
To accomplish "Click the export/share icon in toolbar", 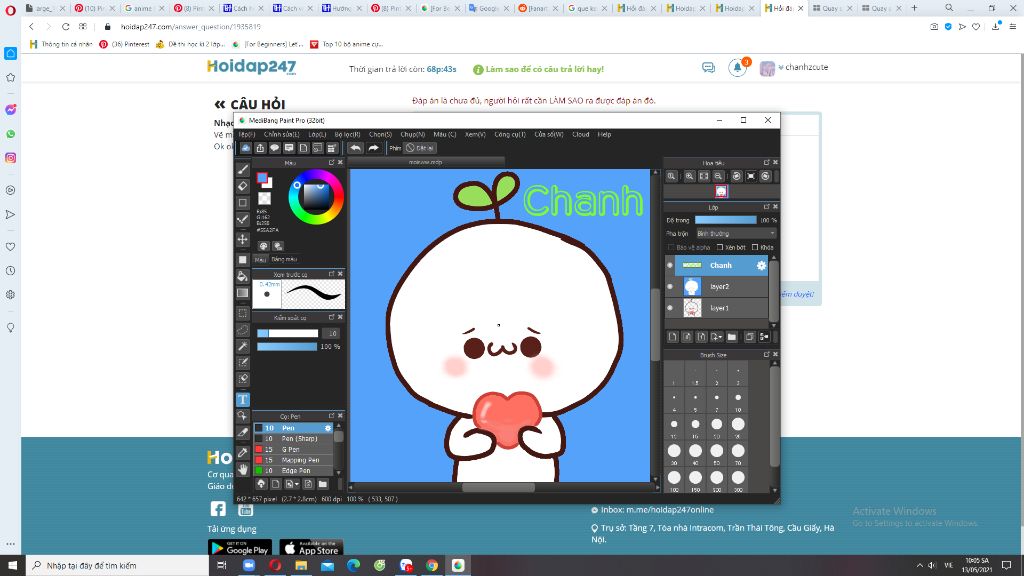I will click(x=260, y=148).
